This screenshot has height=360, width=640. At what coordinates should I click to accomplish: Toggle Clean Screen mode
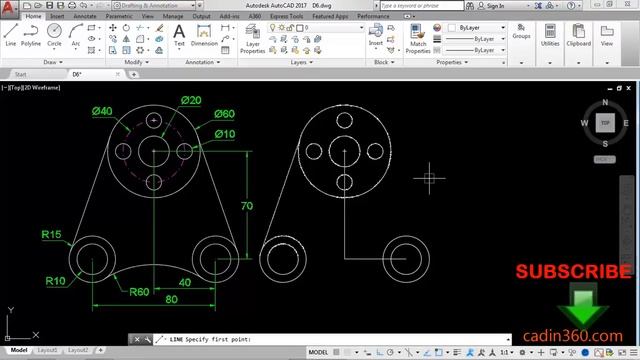click(x=622, y=352)
